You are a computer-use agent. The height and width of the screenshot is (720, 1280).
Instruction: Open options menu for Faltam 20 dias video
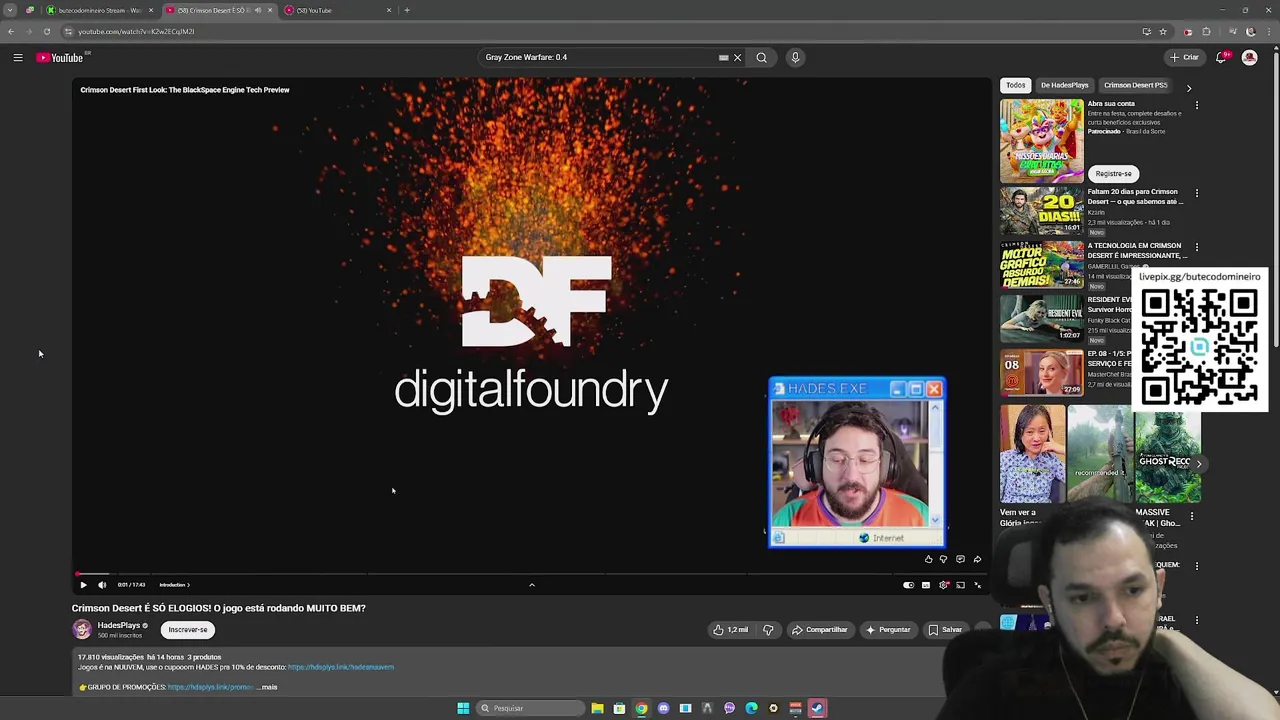[1197, 193]
